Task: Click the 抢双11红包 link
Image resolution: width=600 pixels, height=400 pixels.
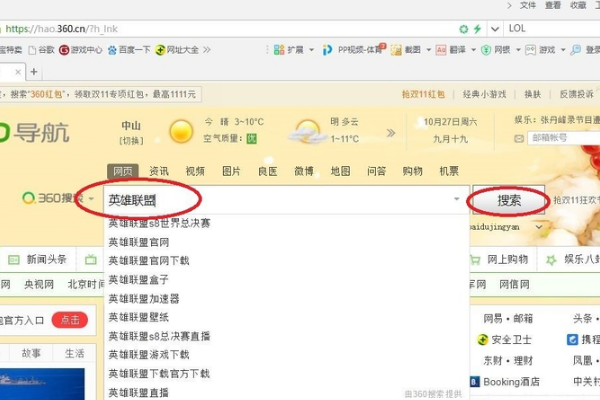Action: pyautogui.click(x=423, y=94)
